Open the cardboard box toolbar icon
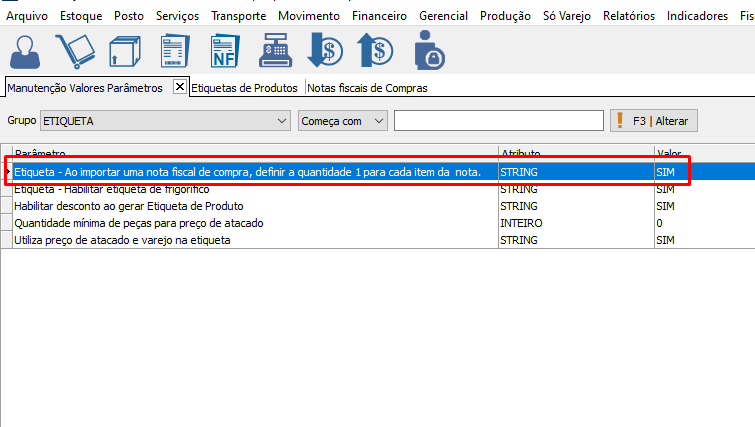The height and width of the screenshot is (427, 755). pyautogui.click(x=124, y=51)
